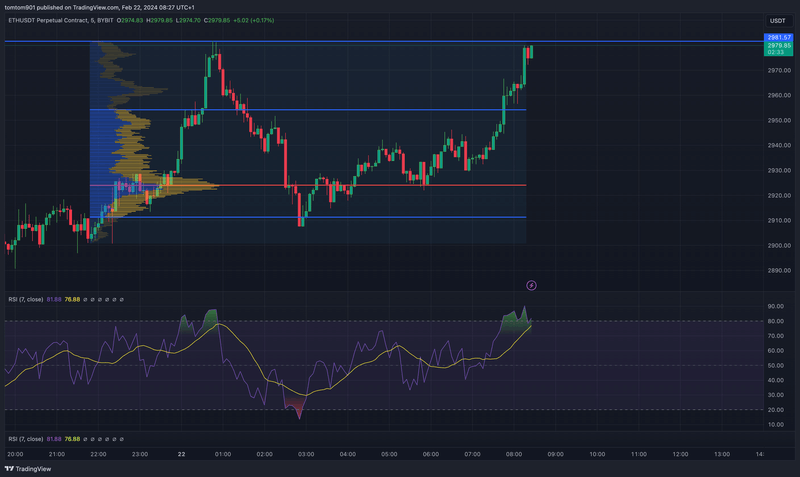The height and width of the screenshot is (477, 800).
Task: Click the 20:00 time axis label
Action: [15, 454]
